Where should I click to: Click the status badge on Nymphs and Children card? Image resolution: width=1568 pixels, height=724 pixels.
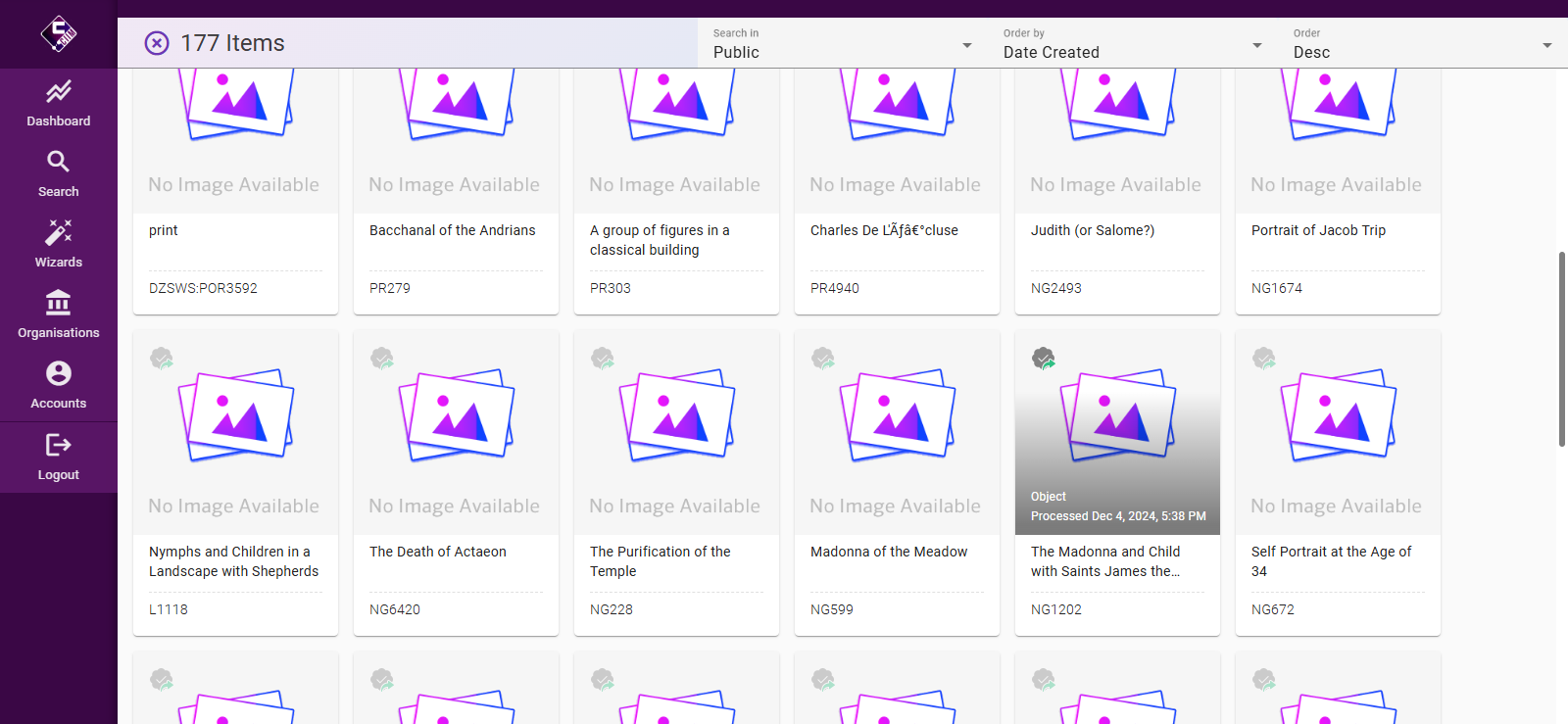point(162,359)
